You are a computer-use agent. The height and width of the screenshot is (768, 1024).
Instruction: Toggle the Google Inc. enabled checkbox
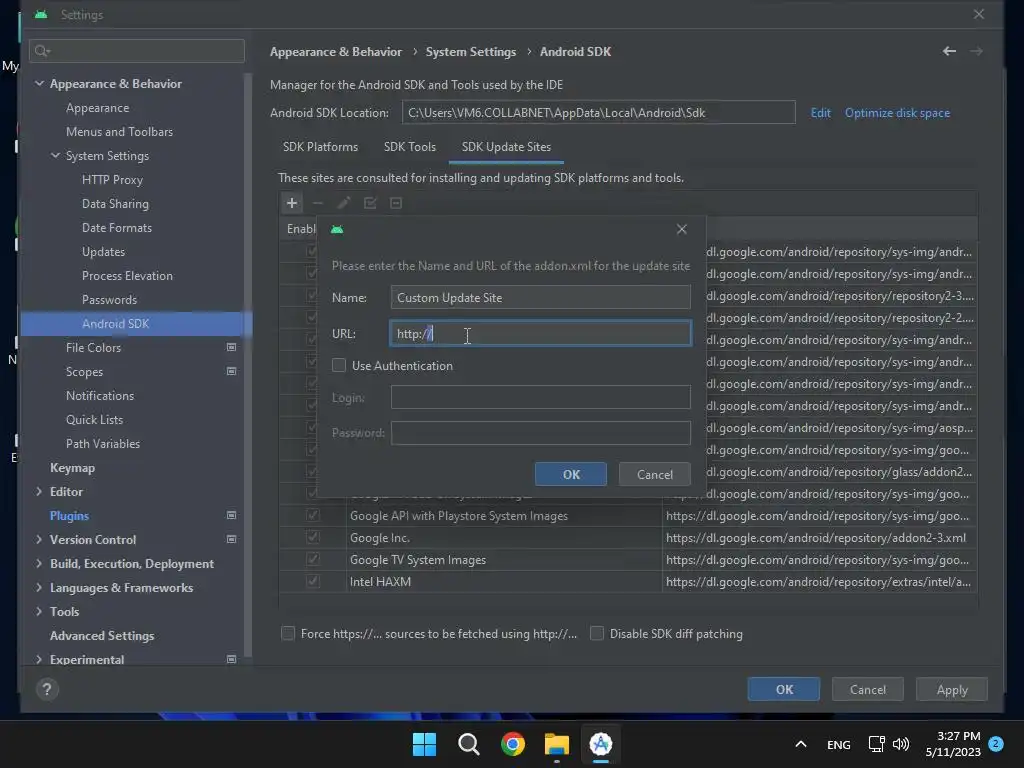click(313, 537)
